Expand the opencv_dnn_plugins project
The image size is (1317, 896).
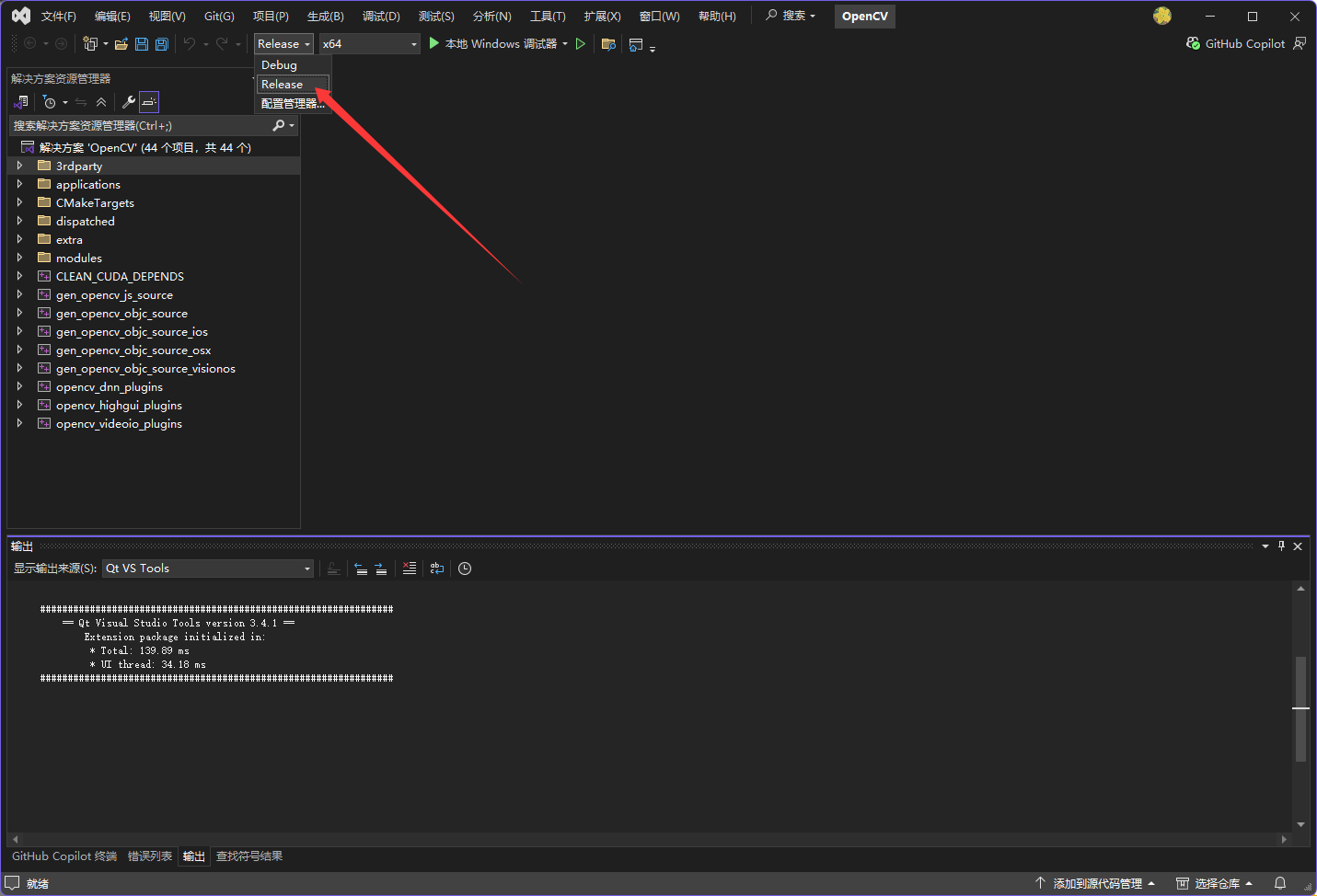[x=19, y=386]
